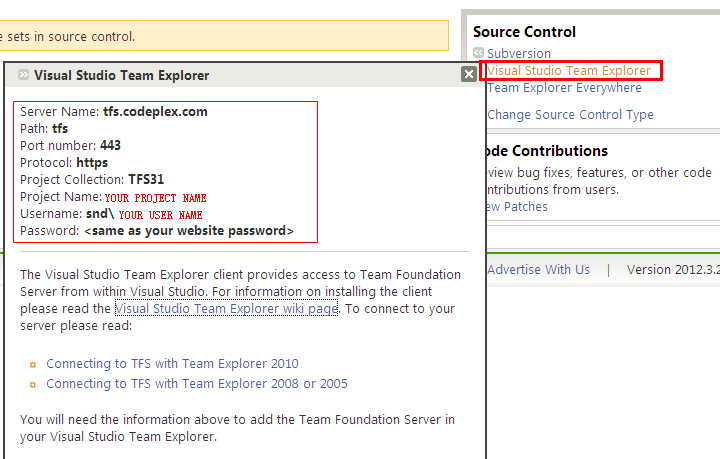720x459 pixels.
Task: Open Visual Studio Team Explorer wiki page
Action: pos(226,308)
